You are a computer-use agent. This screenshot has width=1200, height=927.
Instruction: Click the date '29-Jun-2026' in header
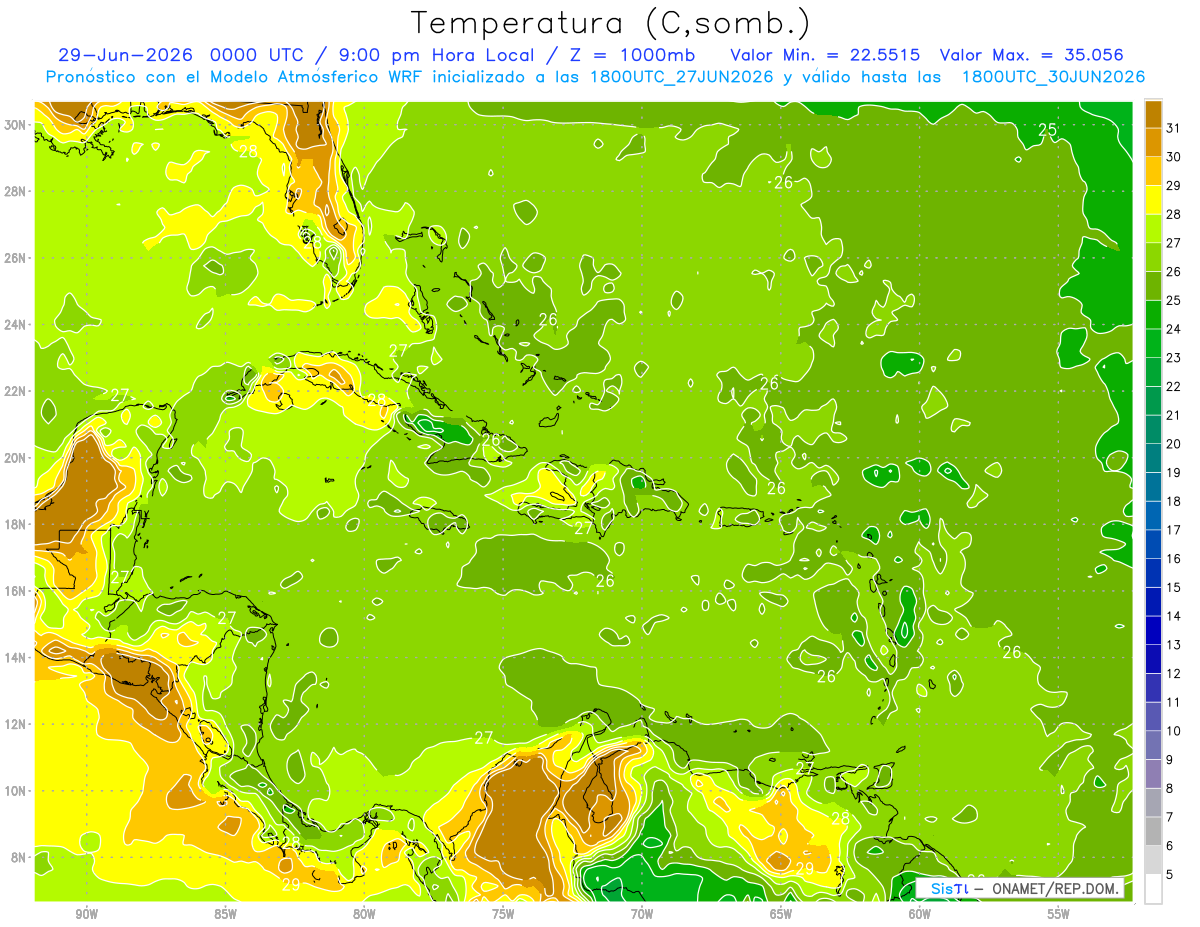(x=125, y=55)
